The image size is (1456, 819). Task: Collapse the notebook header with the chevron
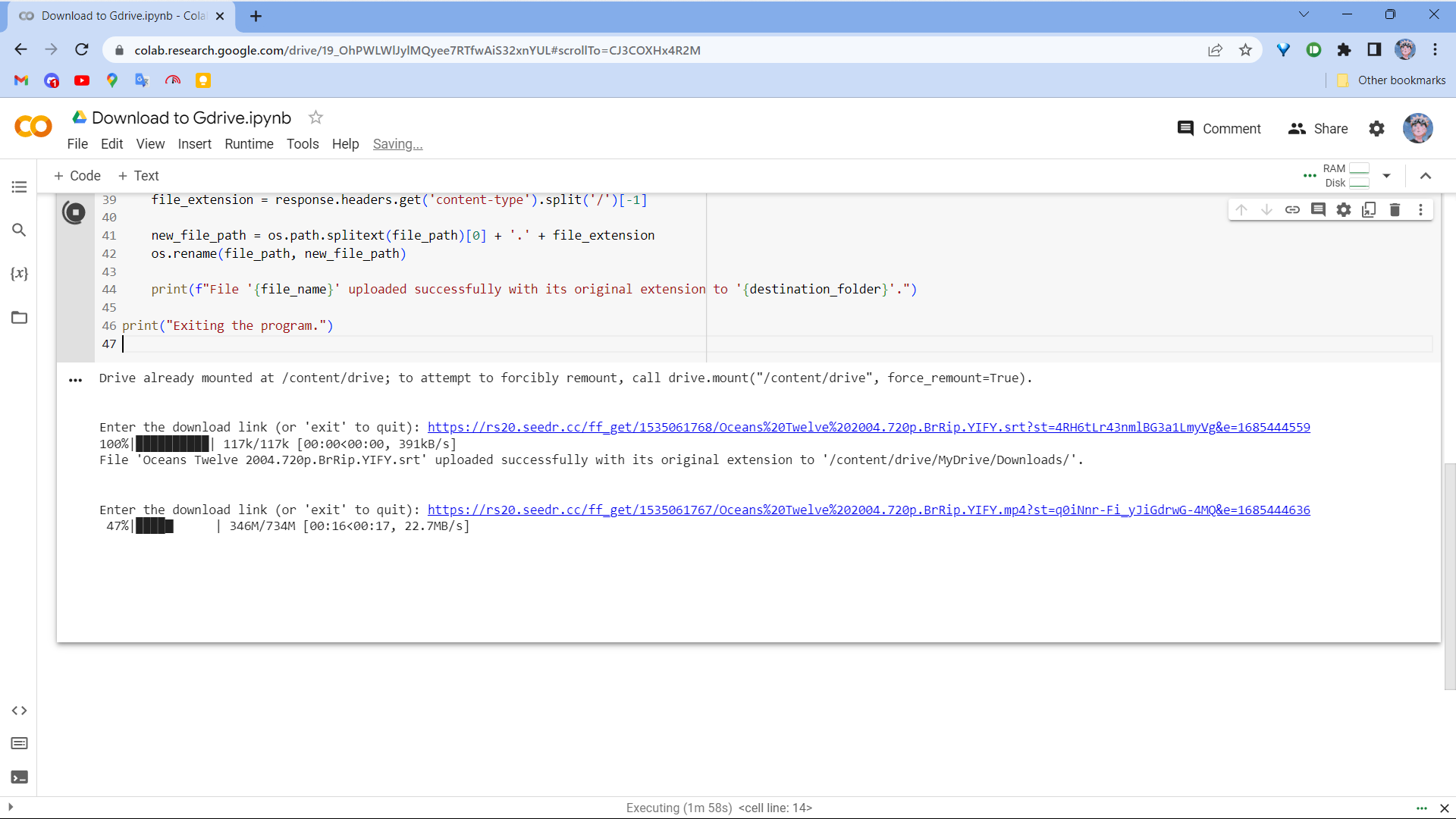(1426, 175)
